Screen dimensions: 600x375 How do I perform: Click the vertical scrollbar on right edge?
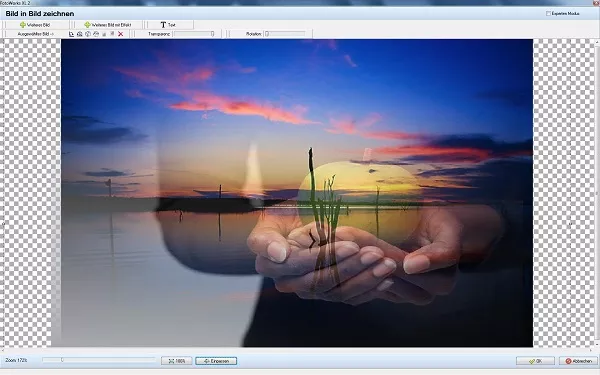pyautogui.click(x=597, y=193)
